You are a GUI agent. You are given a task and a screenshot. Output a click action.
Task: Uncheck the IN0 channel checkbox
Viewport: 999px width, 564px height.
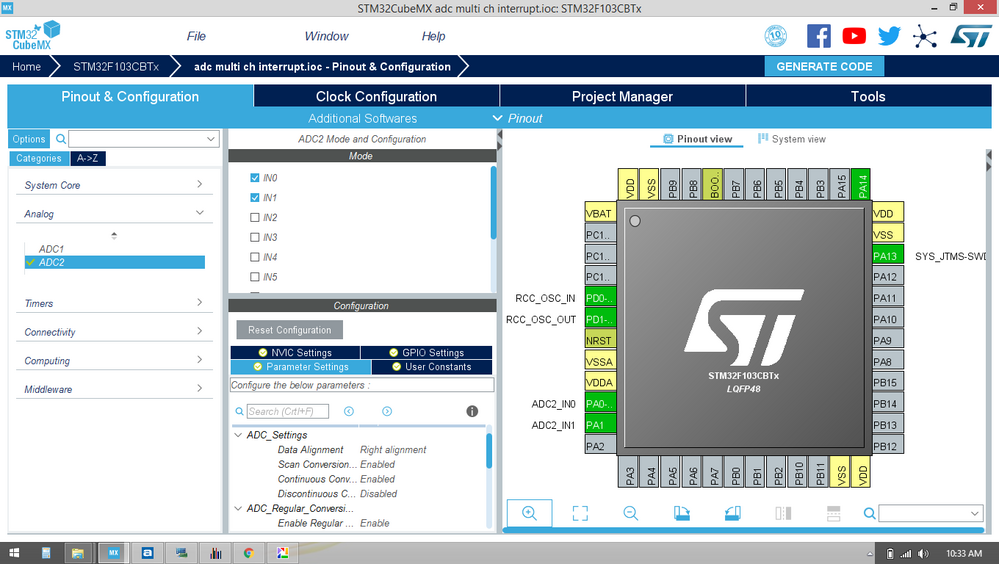(x=255, y=178)
